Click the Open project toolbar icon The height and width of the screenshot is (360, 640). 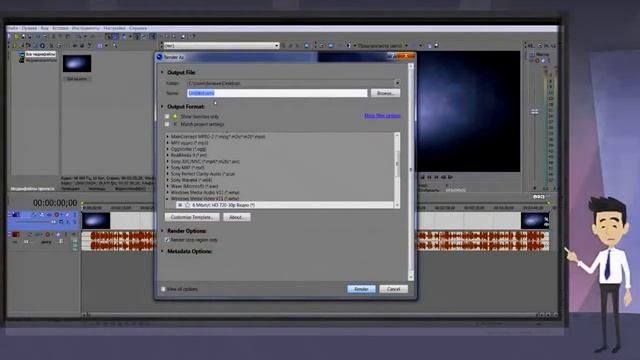click(x=16, y=36)
